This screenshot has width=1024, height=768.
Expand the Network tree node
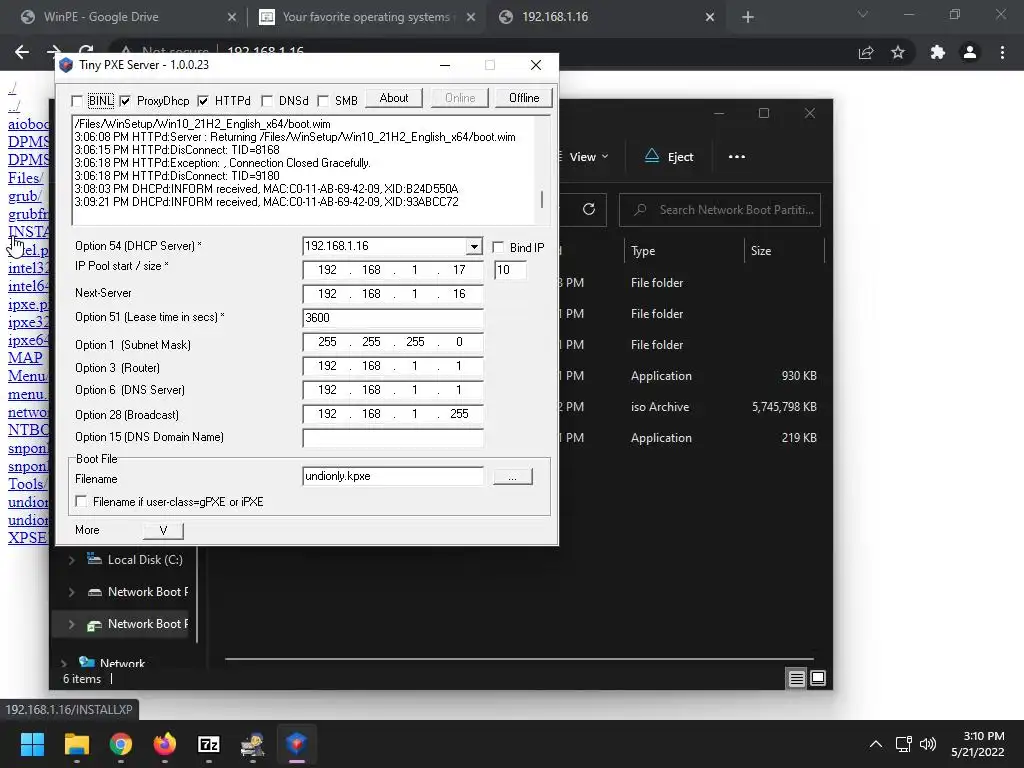[x=64, y=664]
